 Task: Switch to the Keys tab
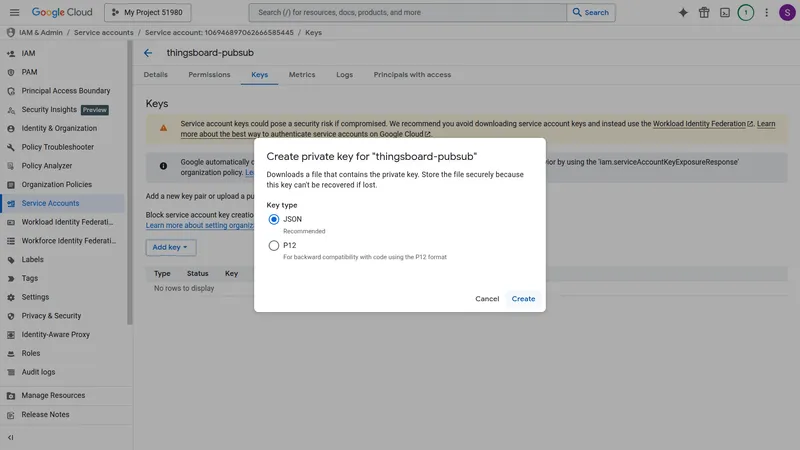pyautogui.click(x=259, y=74)
